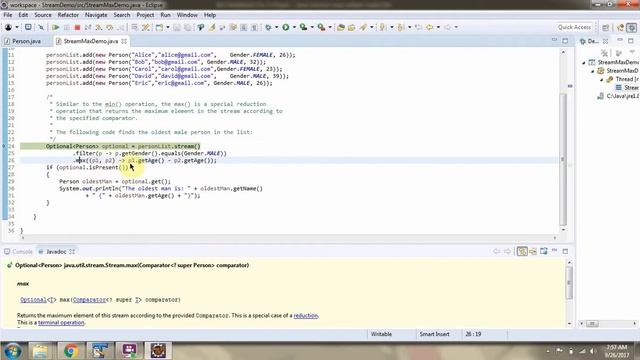
Task: Click the Windows Start button
Action: 13,351
